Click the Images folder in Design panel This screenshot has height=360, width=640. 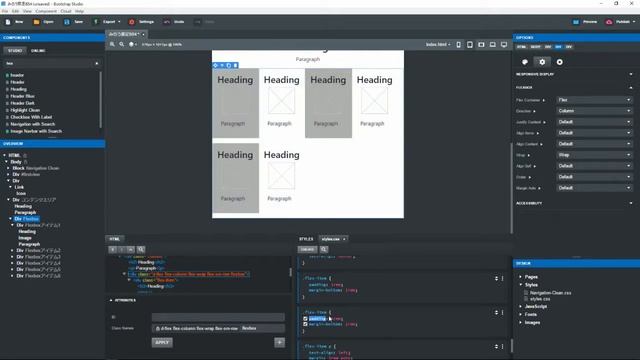point(532,322)
